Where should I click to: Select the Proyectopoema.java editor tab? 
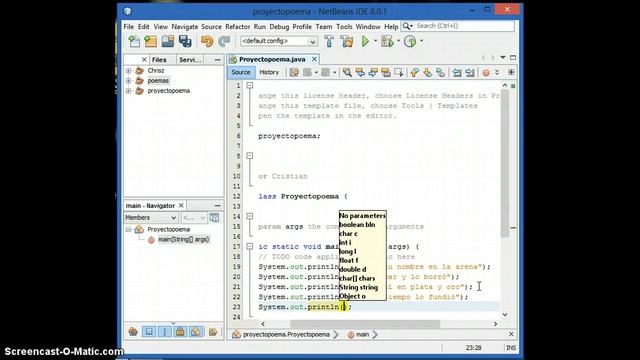point(272,59)
